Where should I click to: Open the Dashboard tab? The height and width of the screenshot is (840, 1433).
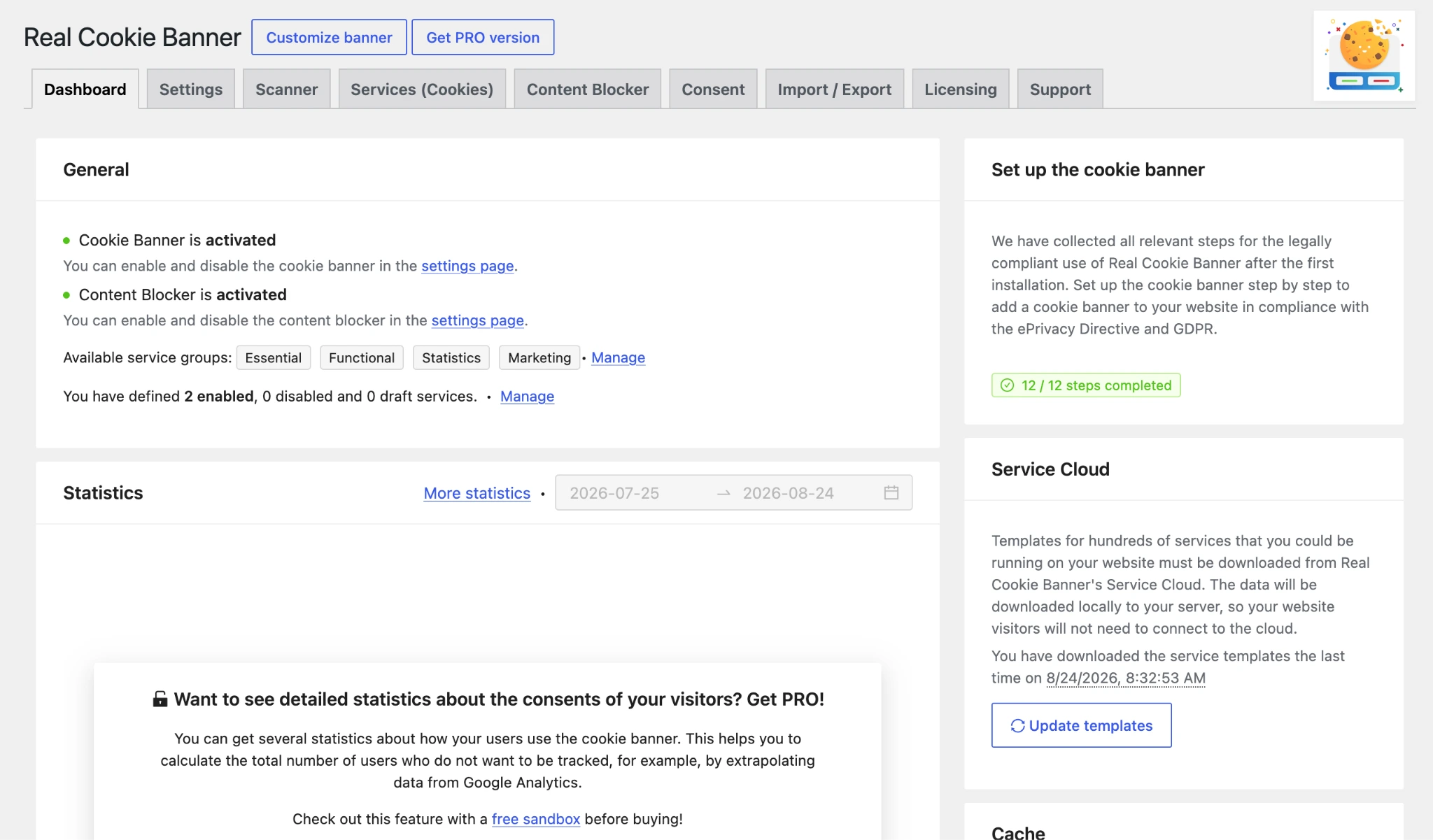(85, 89)
